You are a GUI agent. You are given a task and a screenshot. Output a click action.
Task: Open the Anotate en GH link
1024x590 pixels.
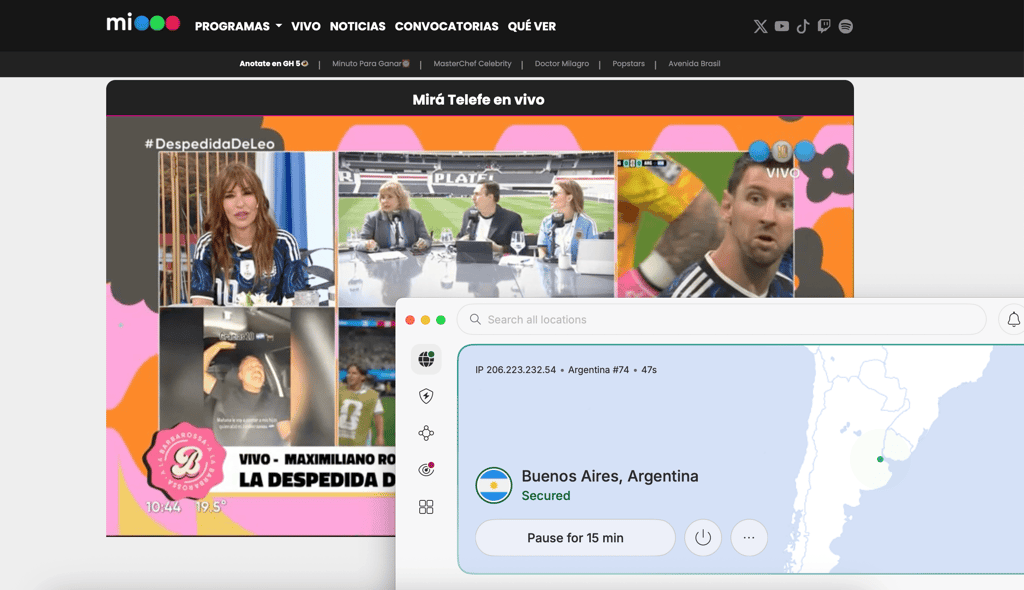point(274,63)
